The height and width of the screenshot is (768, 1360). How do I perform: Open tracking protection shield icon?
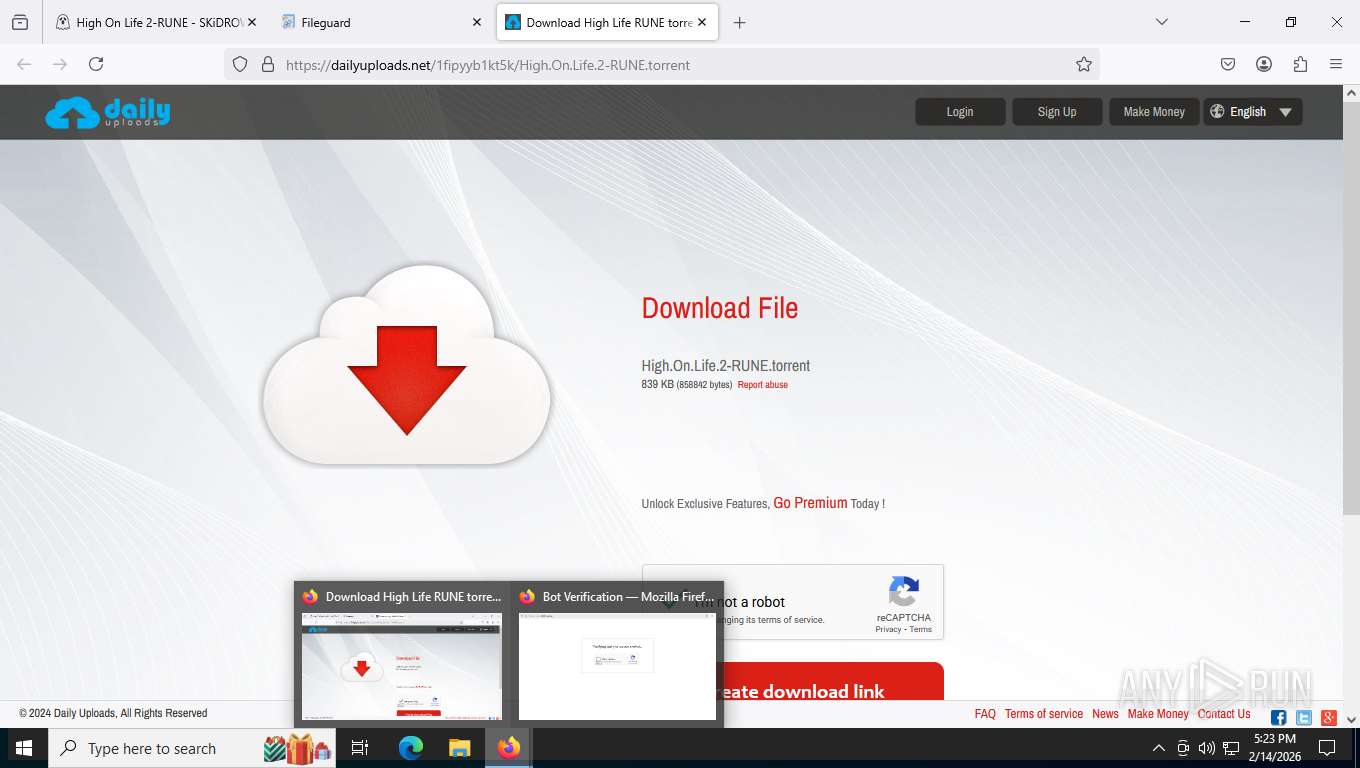click(240, 64)
